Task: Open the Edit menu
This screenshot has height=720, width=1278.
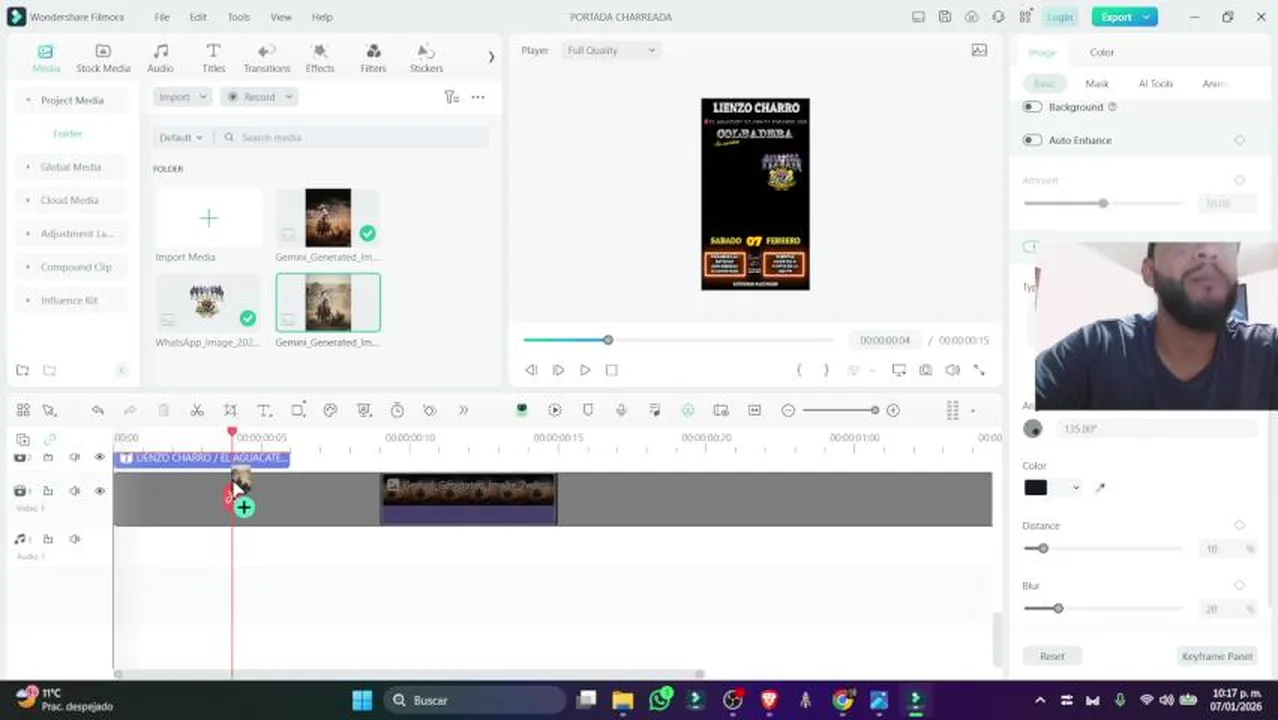Action: 198,17
